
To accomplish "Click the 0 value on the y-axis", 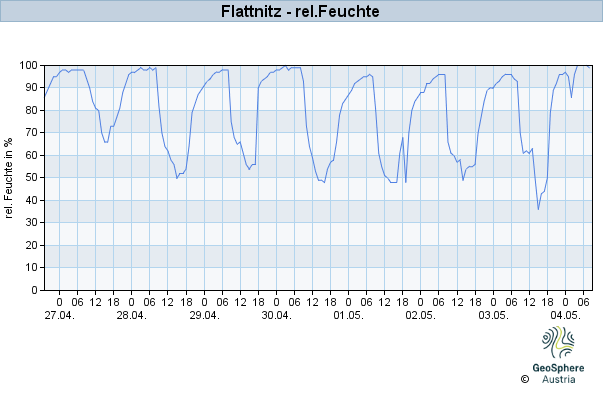I will pyautogui.click(x=35, y=290).
